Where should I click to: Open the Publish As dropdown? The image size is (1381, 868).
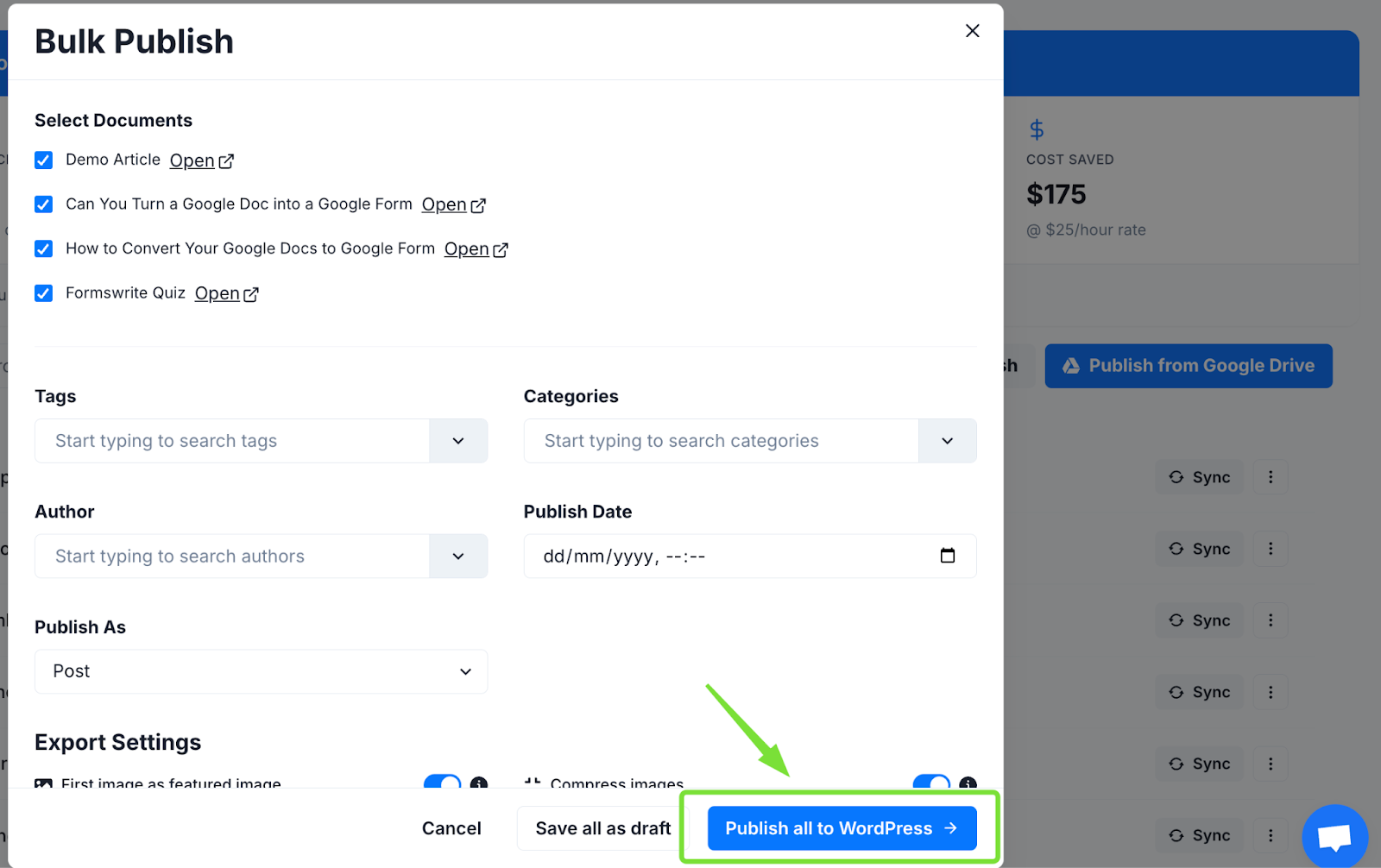[x=261, y=671]
